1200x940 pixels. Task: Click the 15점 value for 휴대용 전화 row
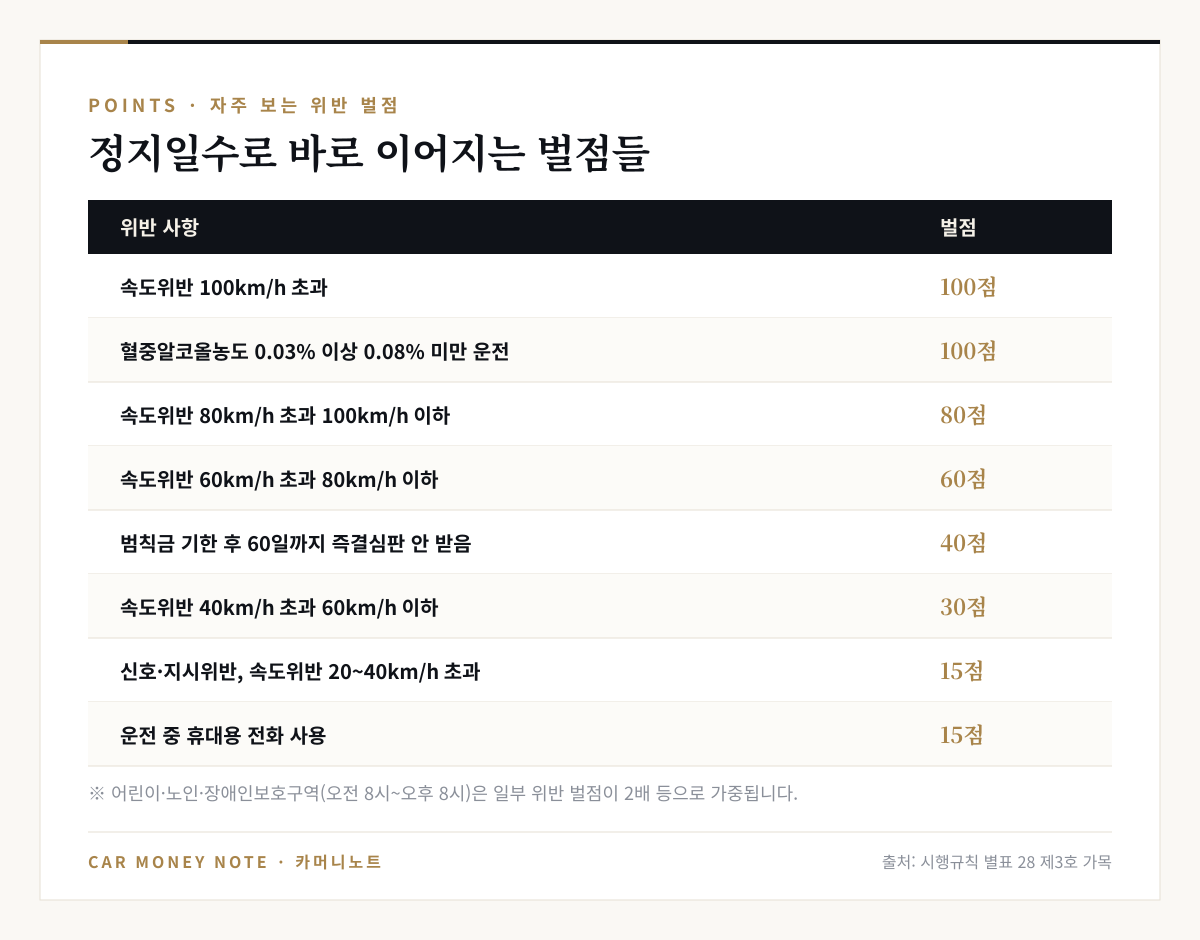tap(962, 735)
